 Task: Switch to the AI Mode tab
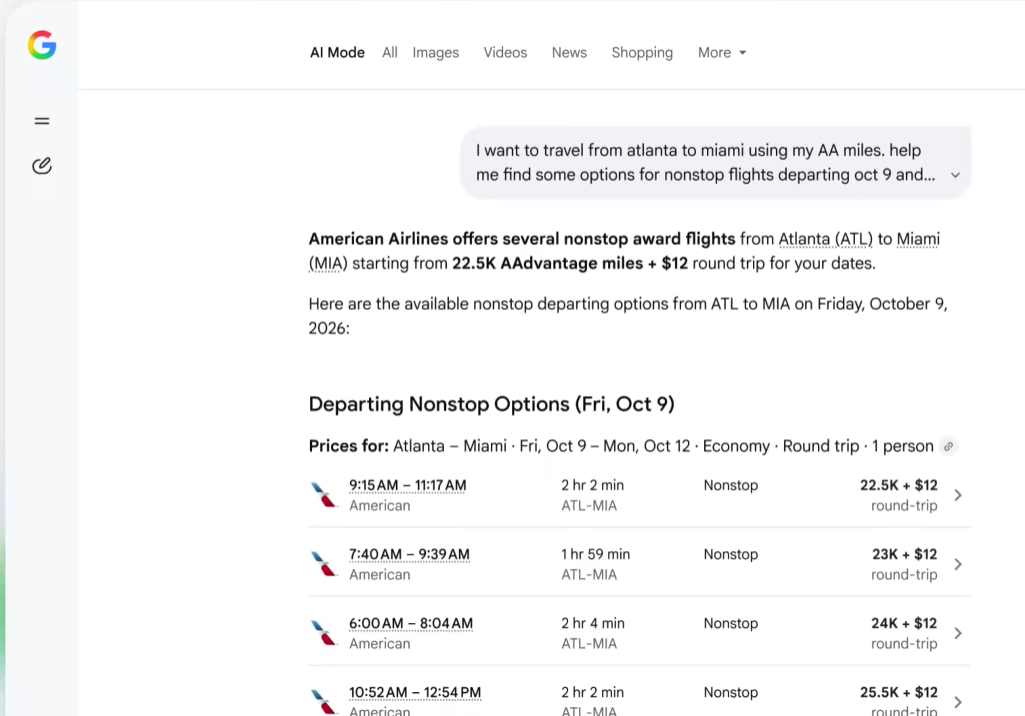point(337,52)
